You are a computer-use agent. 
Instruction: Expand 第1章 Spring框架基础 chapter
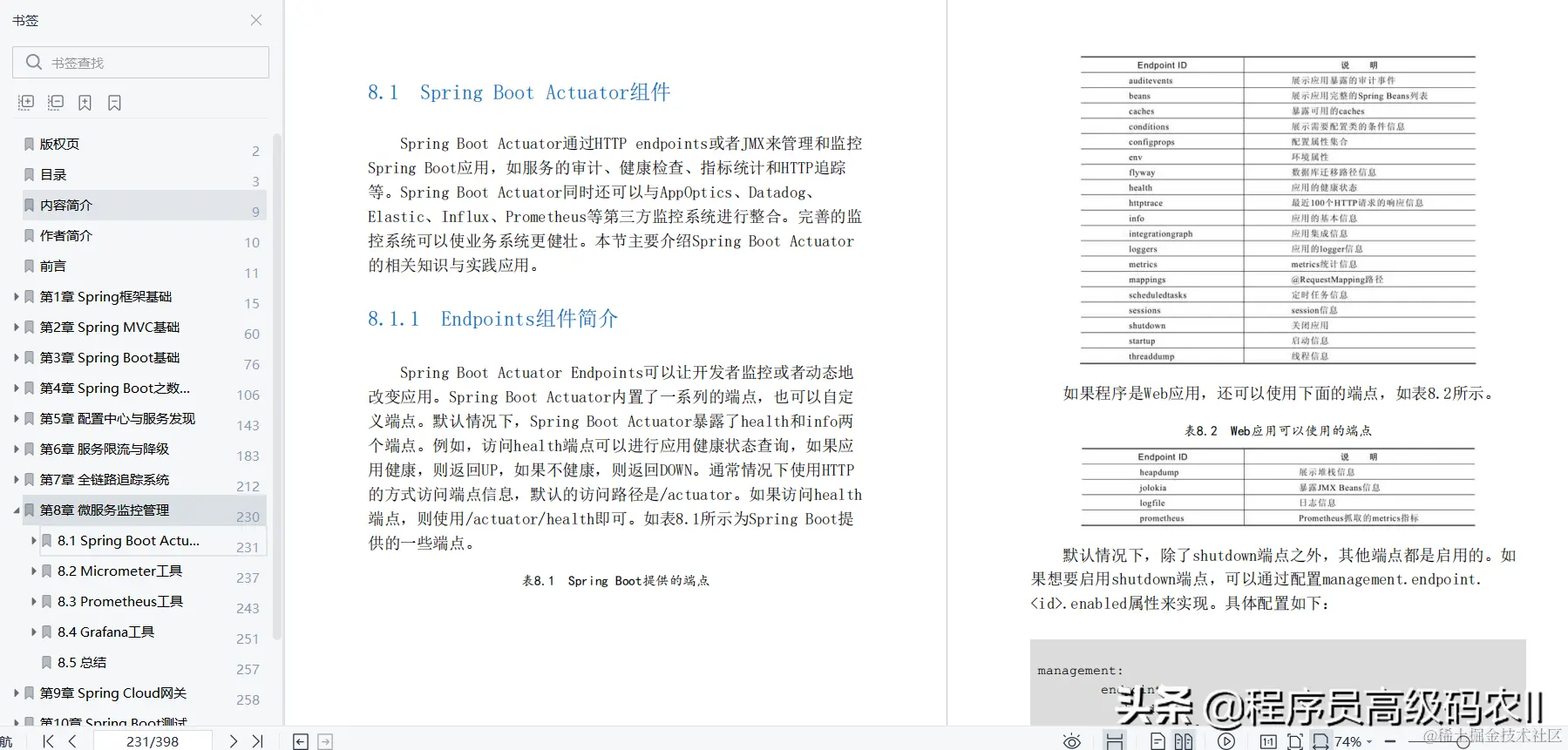pos(17,296)
